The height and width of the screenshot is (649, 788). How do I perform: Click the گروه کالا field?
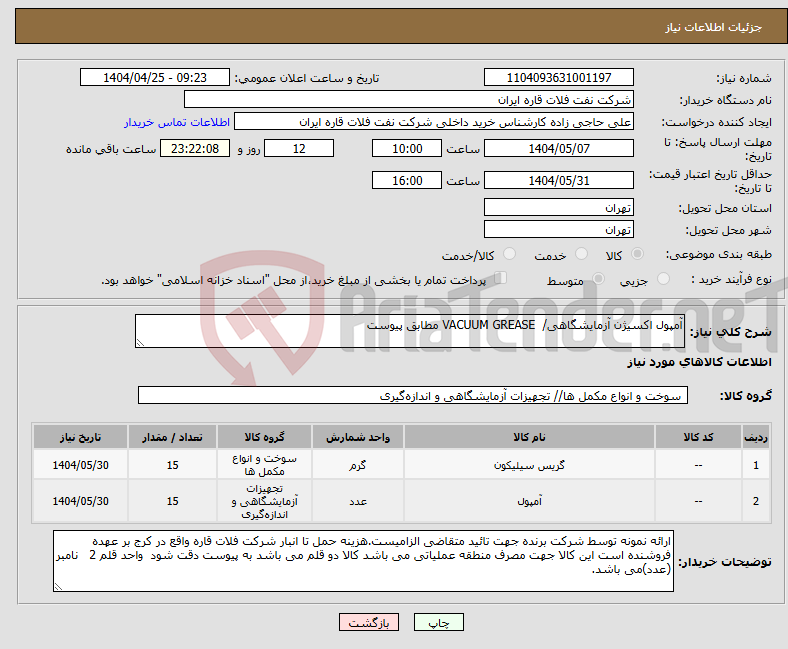tap(413, 395)
